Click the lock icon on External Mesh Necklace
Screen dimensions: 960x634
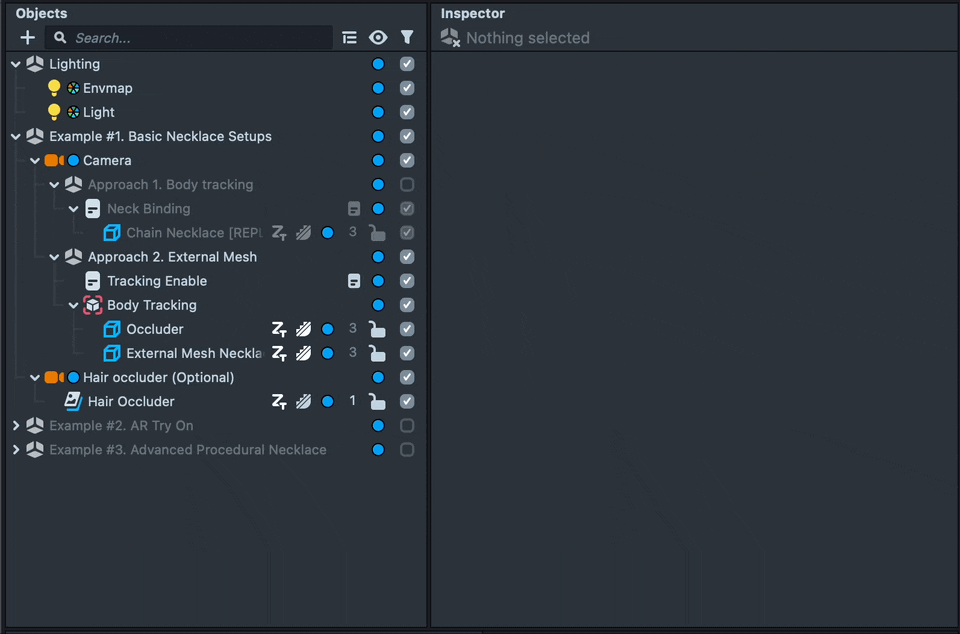(377, 354)
